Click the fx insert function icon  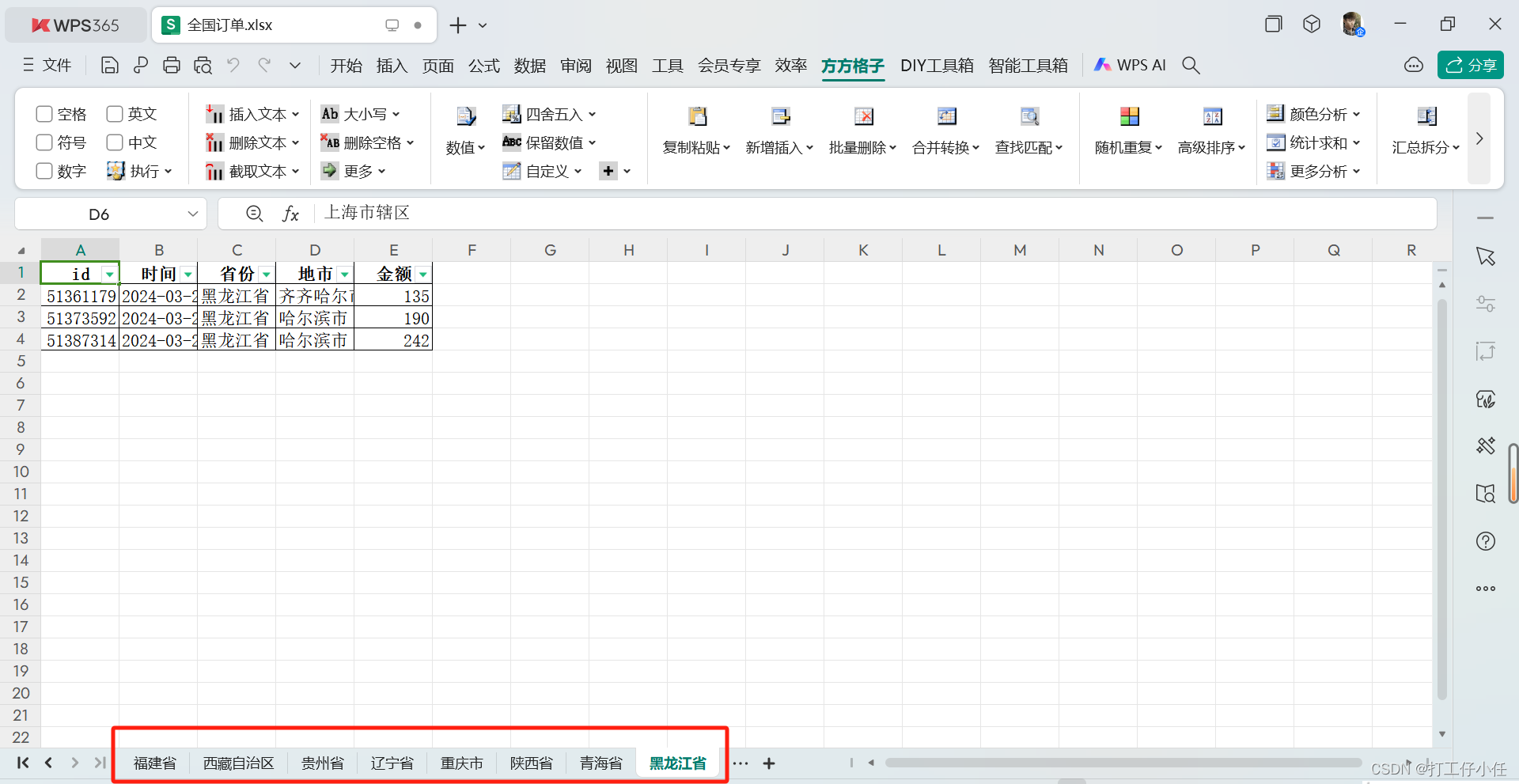290,214
